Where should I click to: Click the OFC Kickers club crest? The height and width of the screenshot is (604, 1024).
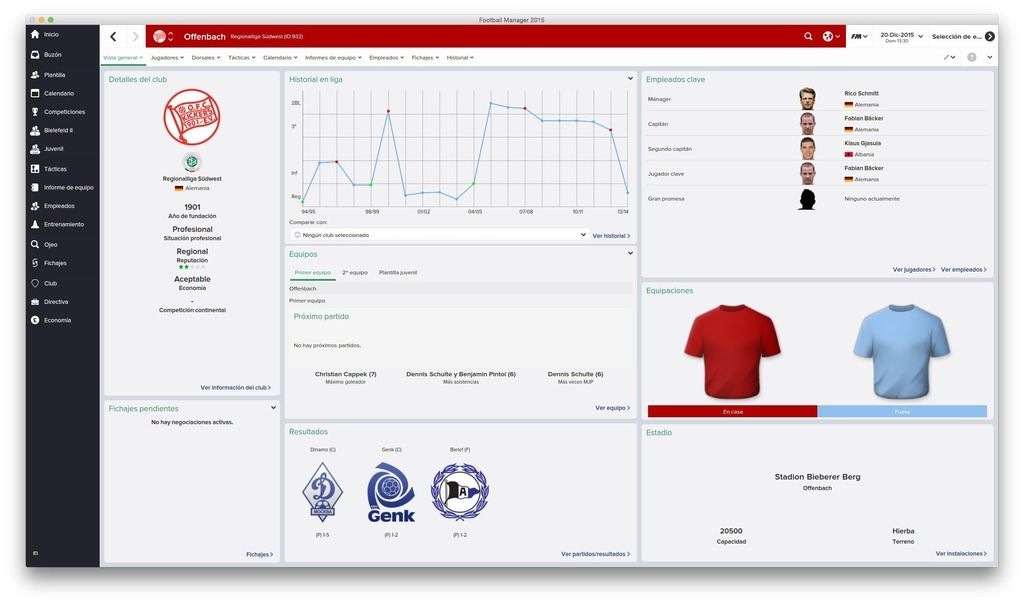click(x=192, y=117)
